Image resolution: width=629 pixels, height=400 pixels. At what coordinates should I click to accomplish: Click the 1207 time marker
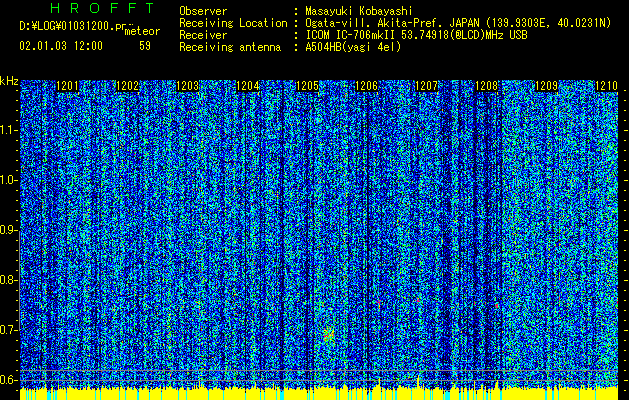coord(426,86)
